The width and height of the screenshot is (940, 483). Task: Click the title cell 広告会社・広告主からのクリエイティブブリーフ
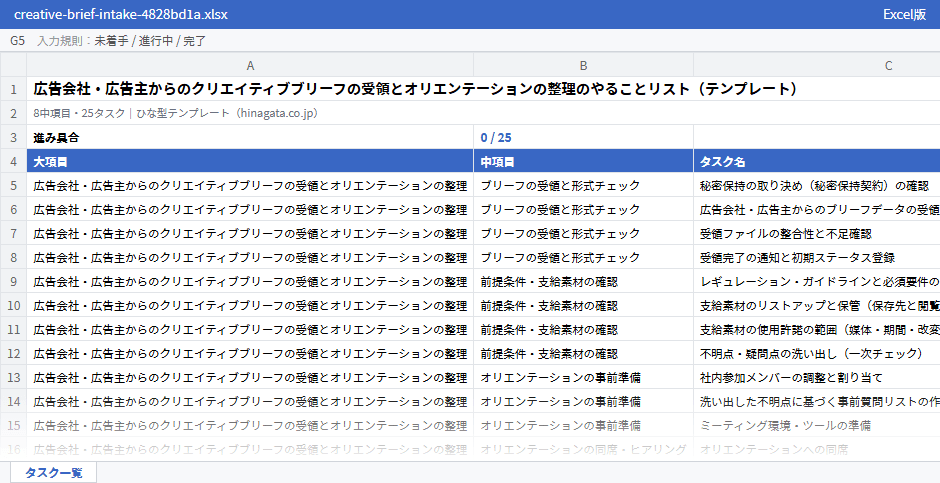[483, 89]
